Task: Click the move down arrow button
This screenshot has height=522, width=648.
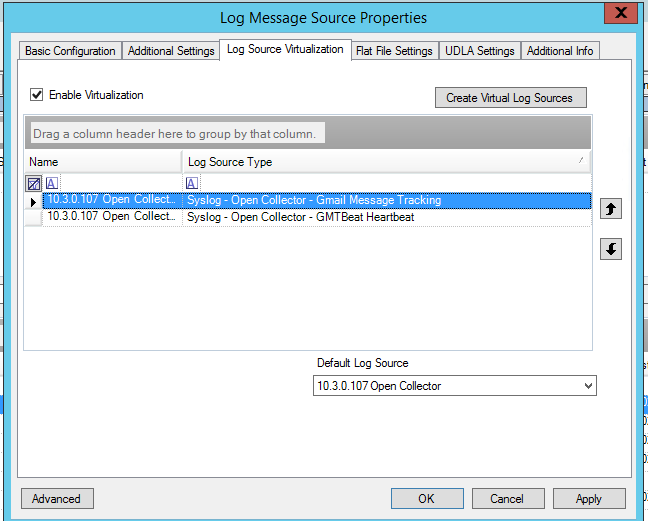Action: [x=610, y=249]
